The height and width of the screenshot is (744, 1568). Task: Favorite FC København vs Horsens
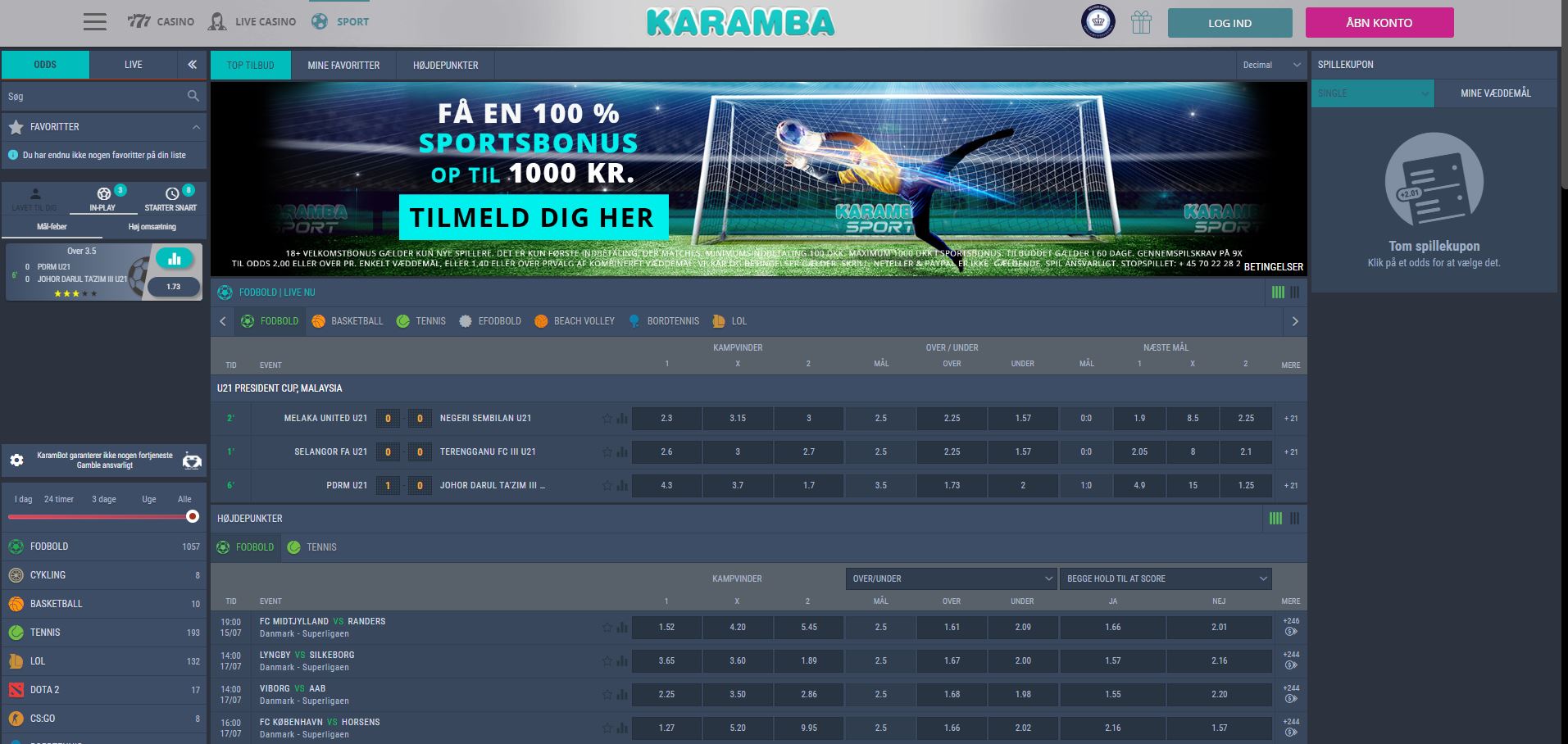click(607, 728)
